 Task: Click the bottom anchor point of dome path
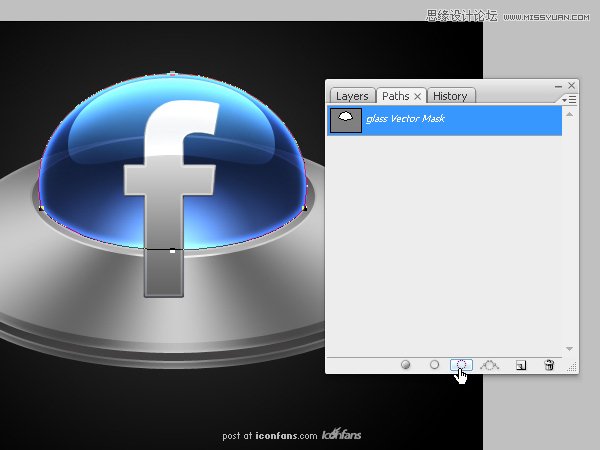pyautogui.click(x=173, y=250)
